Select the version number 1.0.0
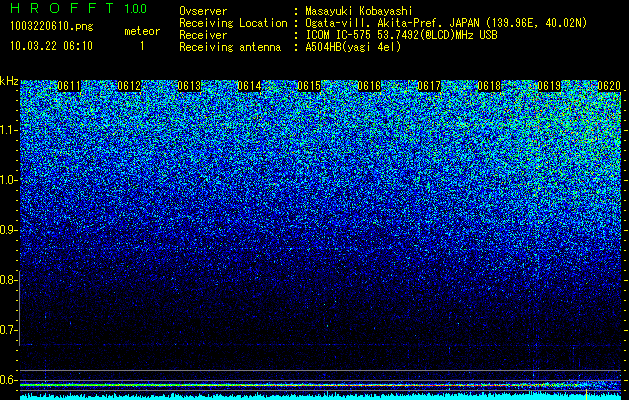The image size is (629, 400). click(x=135, y=9)
